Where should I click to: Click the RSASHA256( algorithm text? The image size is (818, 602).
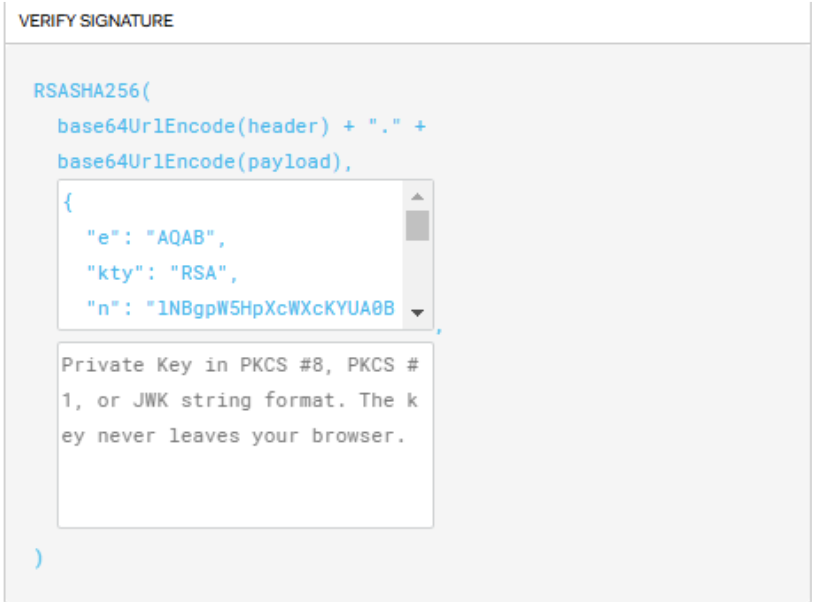(x=91, y=91)
